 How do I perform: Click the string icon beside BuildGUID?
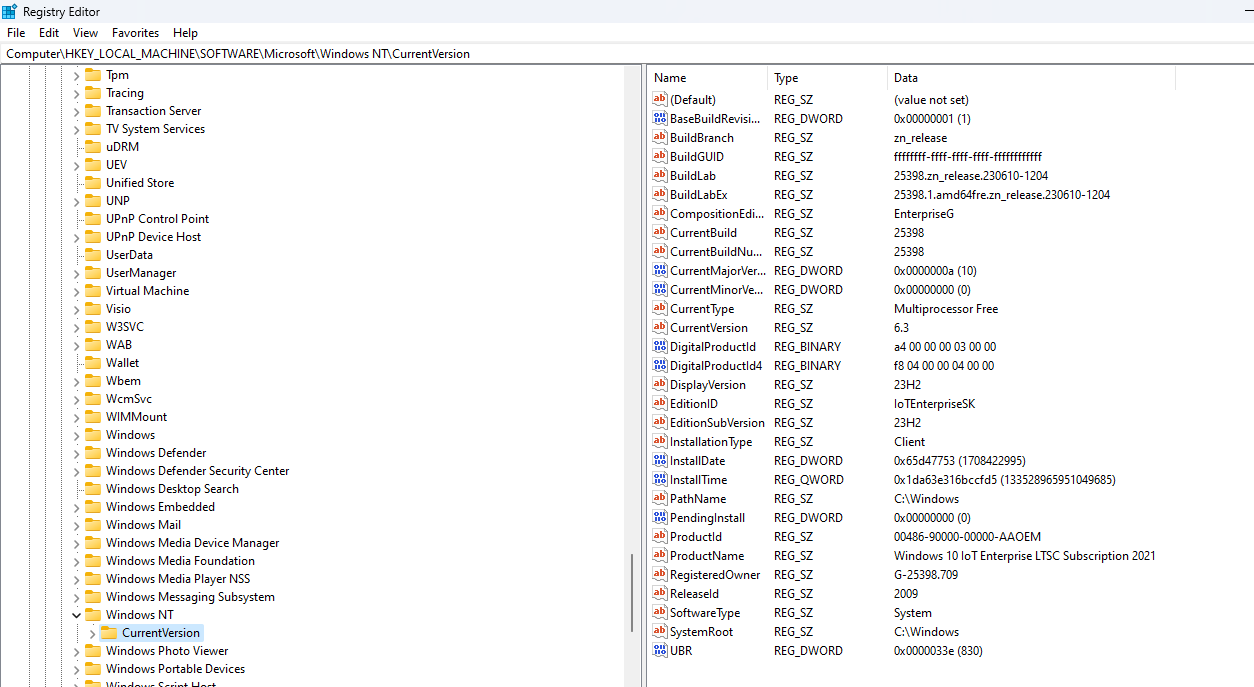click(x=659, y=156)
